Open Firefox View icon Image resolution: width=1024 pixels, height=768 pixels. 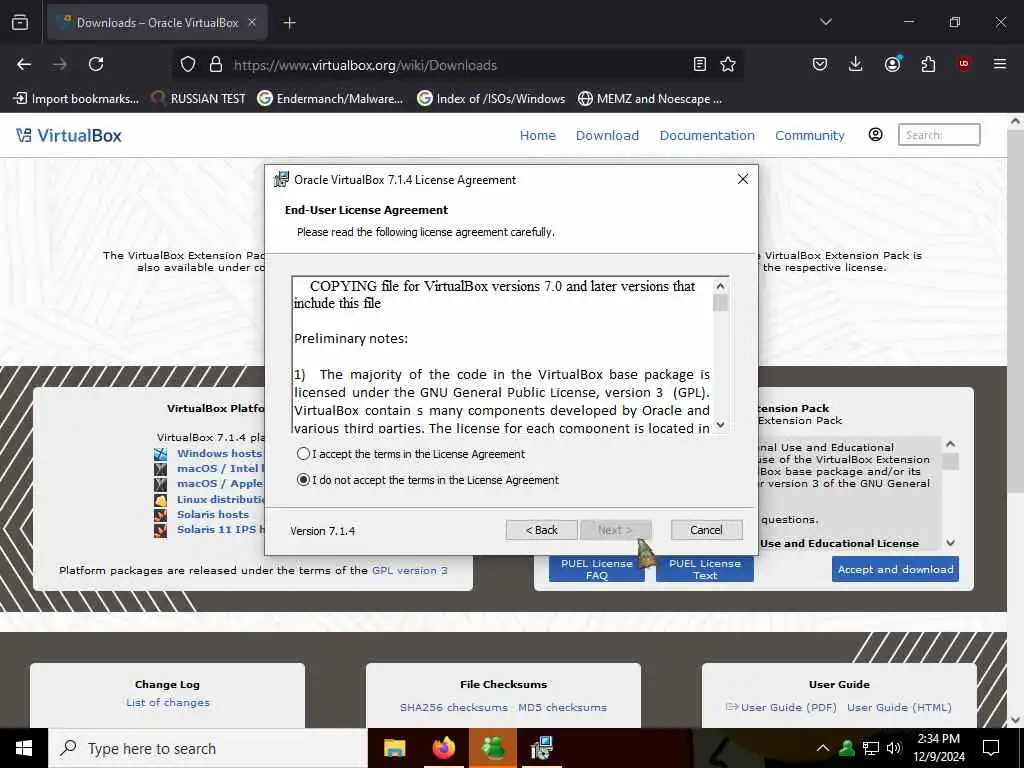coord(20,23)
